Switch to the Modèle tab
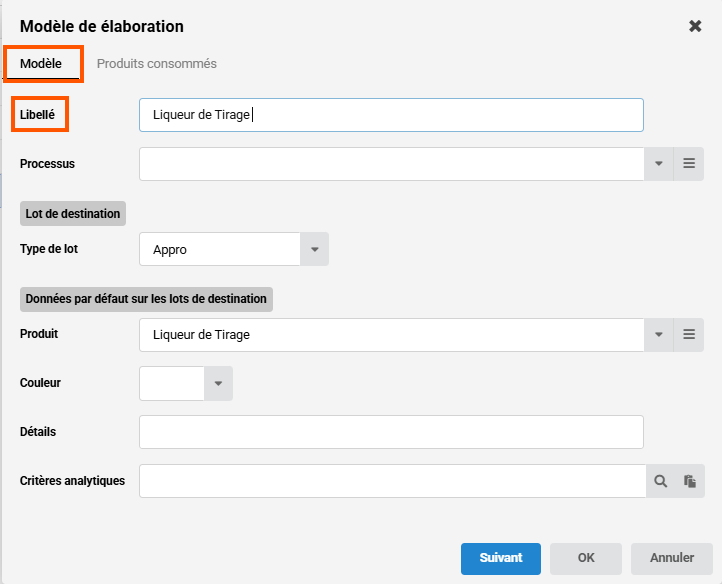This screenshot has width=722, height=584. 41,64
